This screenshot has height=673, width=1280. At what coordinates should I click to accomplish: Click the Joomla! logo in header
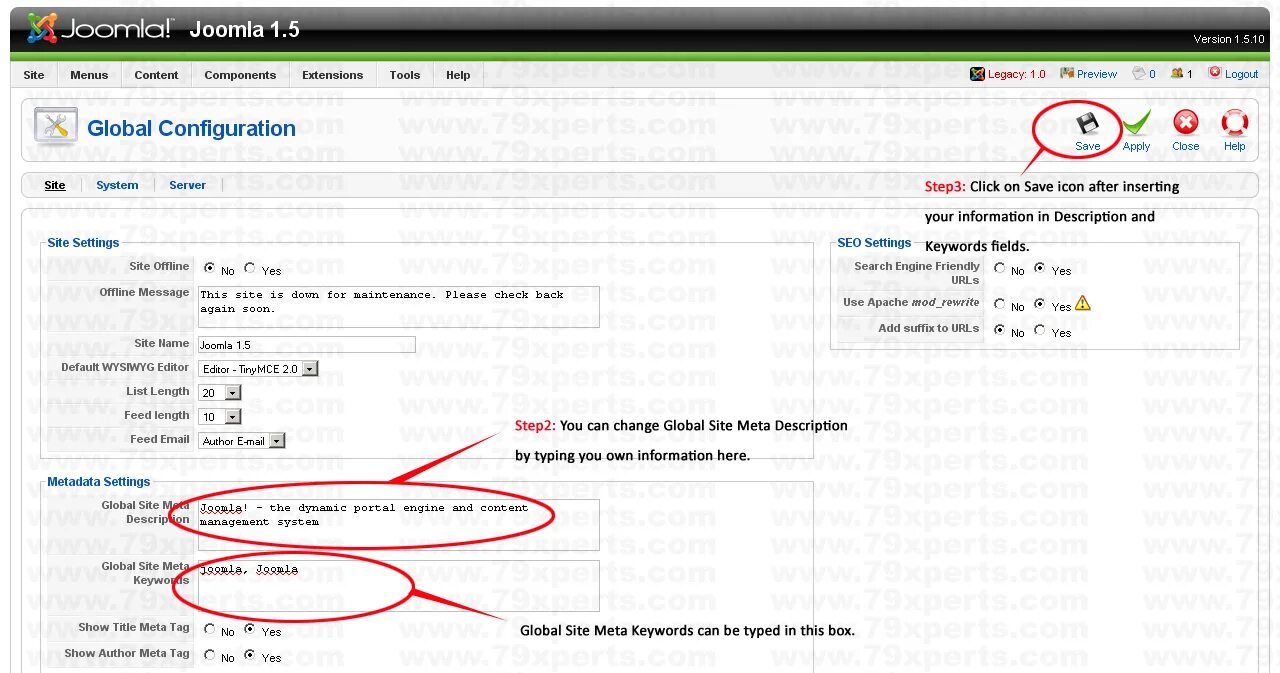100,29
